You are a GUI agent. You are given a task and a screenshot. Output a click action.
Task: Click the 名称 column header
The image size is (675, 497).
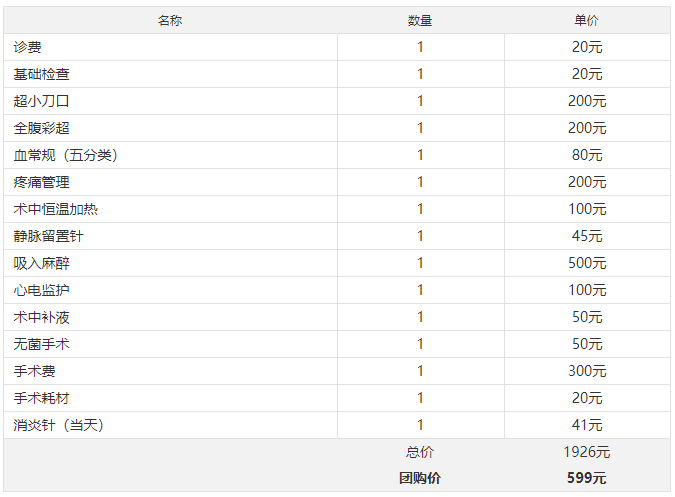(170, 20)
